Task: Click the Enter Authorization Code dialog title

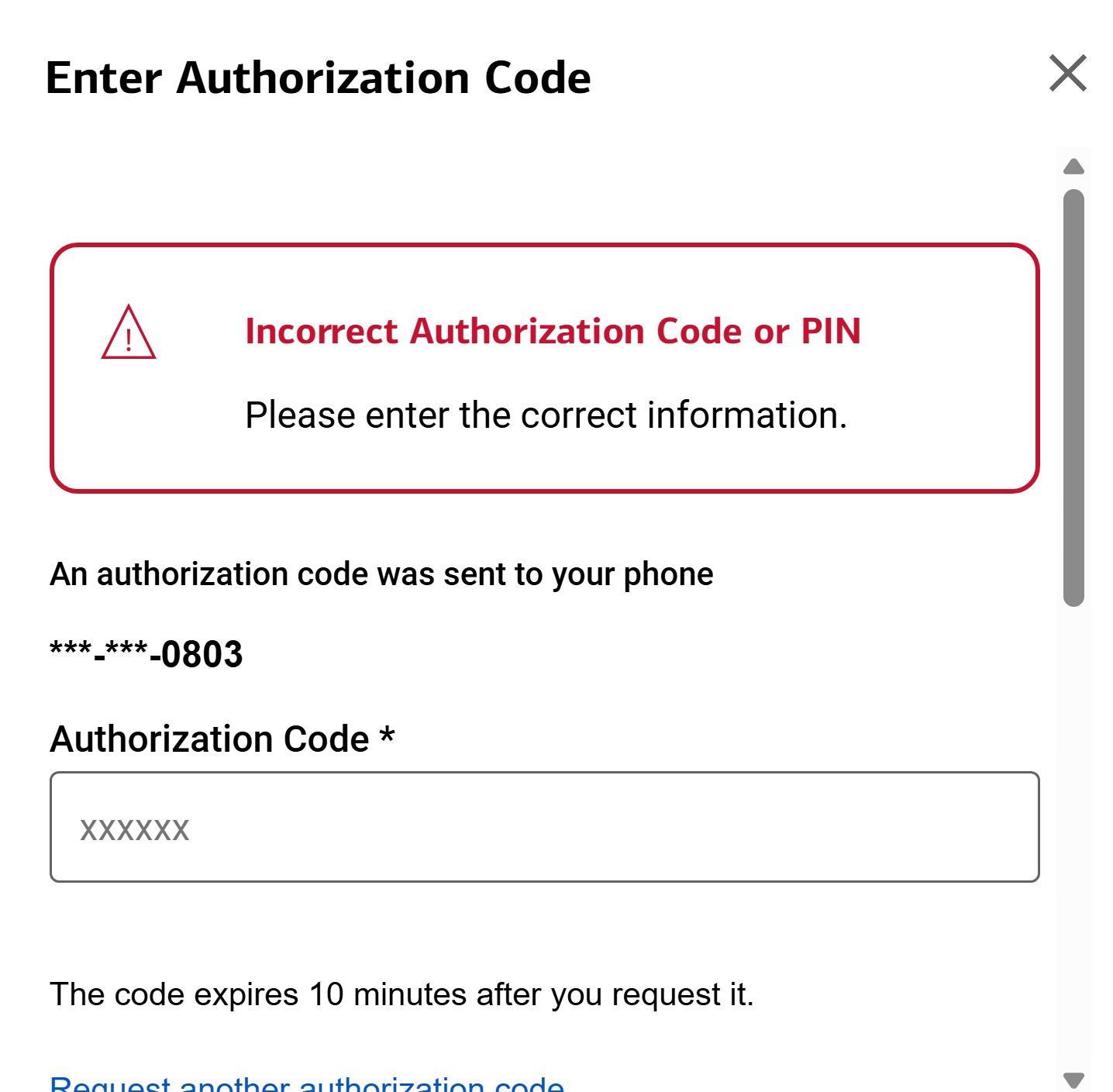Action: (318, 78)
